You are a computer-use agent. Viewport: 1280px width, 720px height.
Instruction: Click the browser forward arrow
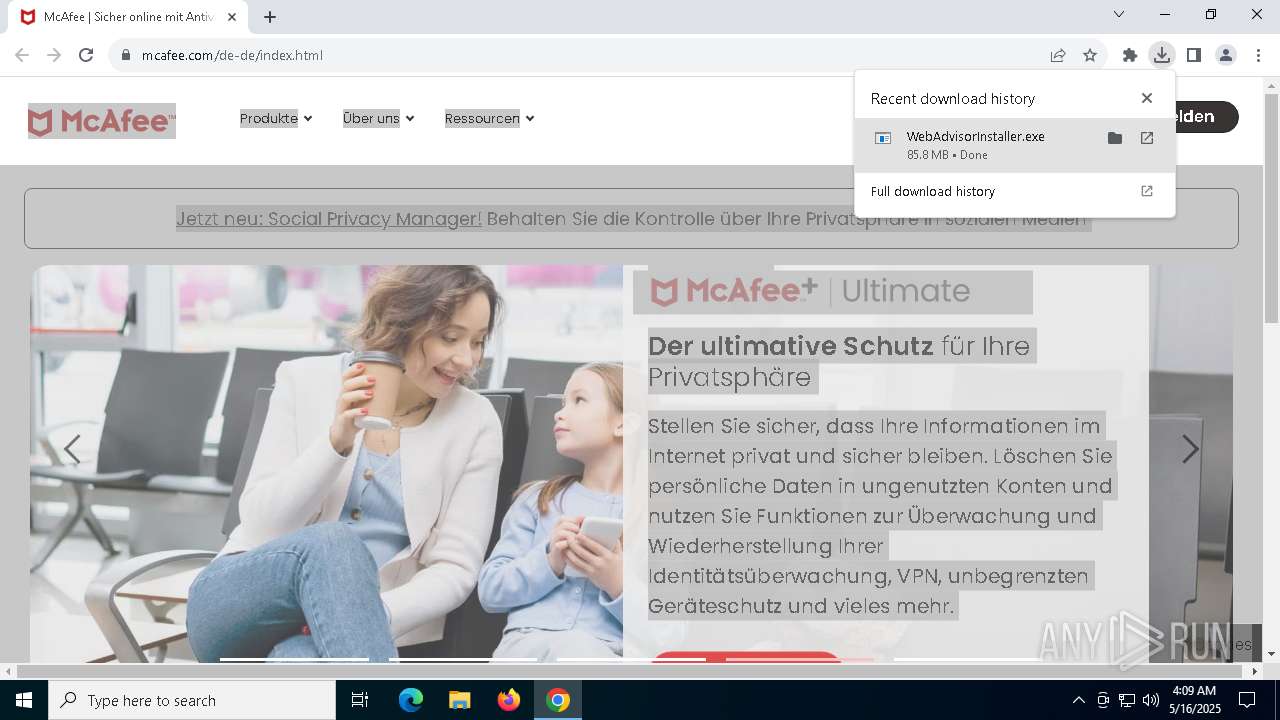point(54,55)
